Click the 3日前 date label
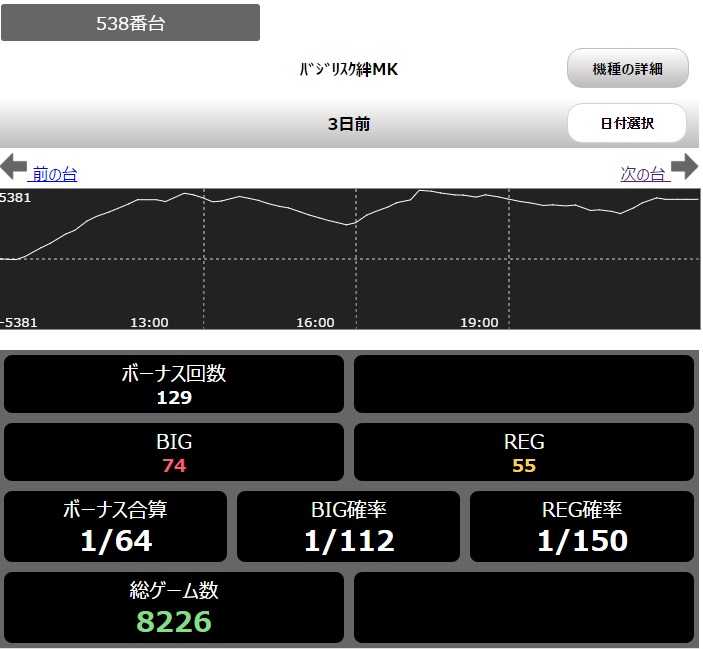 coord(349,124)
